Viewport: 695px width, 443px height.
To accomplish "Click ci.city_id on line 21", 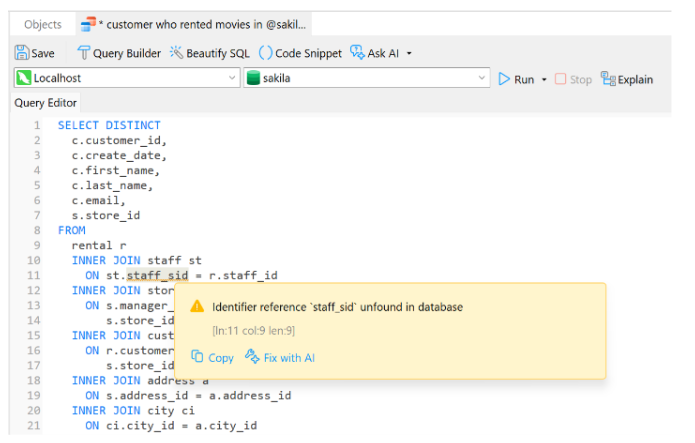I will (140, 426).
